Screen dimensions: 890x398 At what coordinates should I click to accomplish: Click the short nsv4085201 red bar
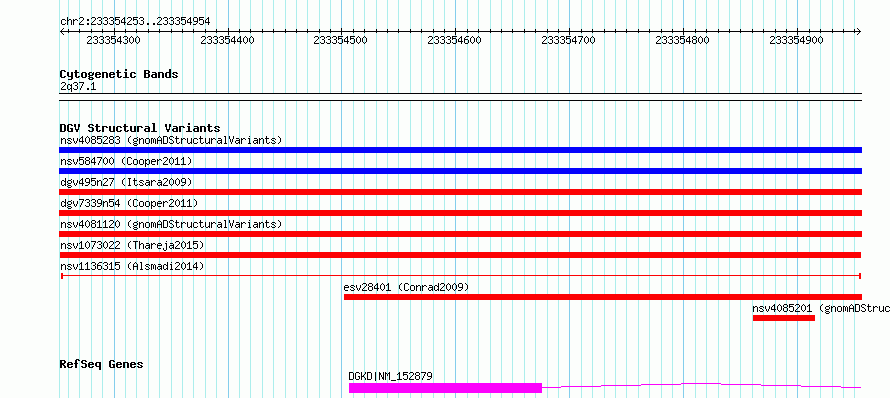pos(784,318)
